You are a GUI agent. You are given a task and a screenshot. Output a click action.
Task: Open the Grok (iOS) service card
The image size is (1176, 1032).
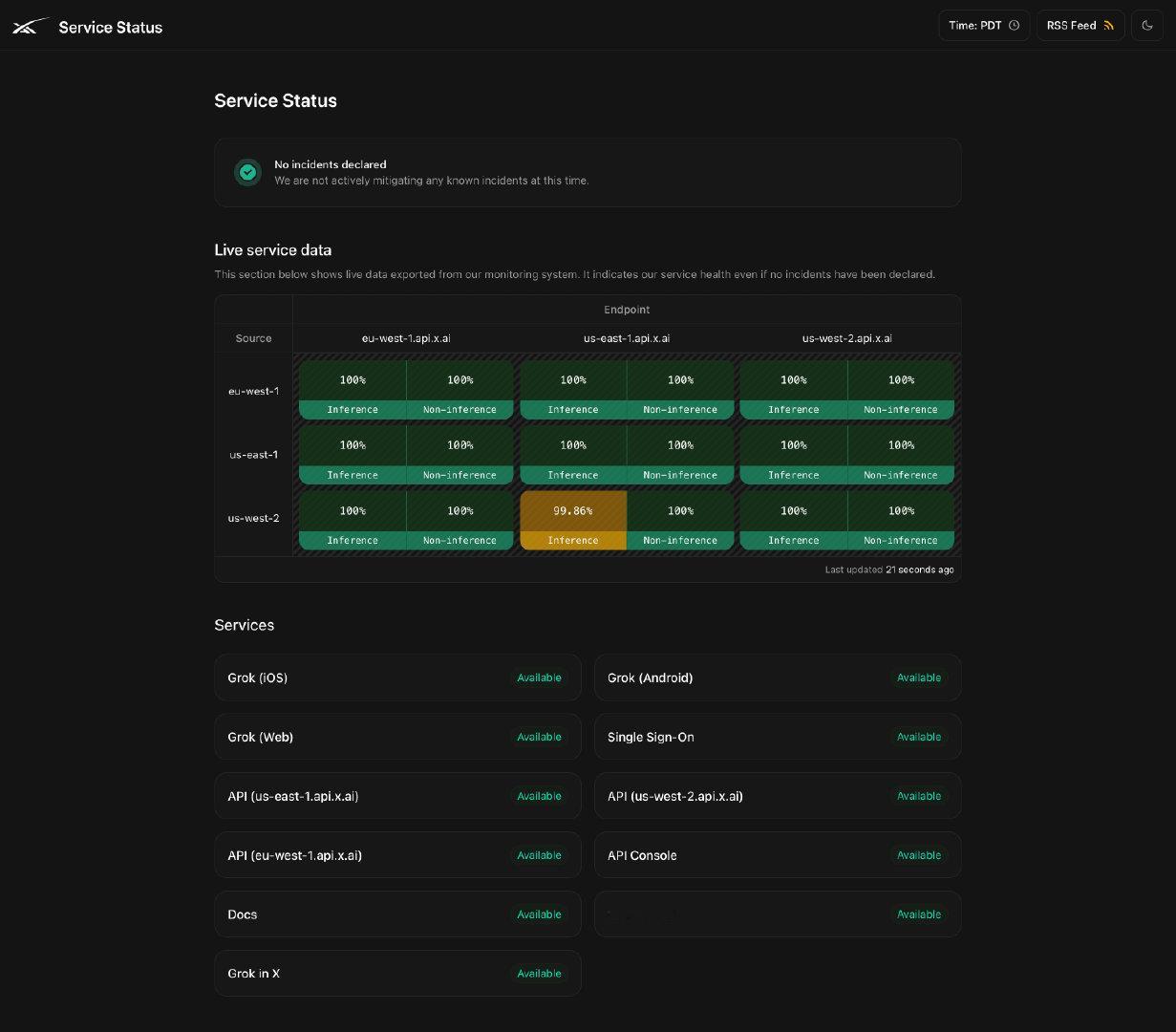(x=397, y=677)
